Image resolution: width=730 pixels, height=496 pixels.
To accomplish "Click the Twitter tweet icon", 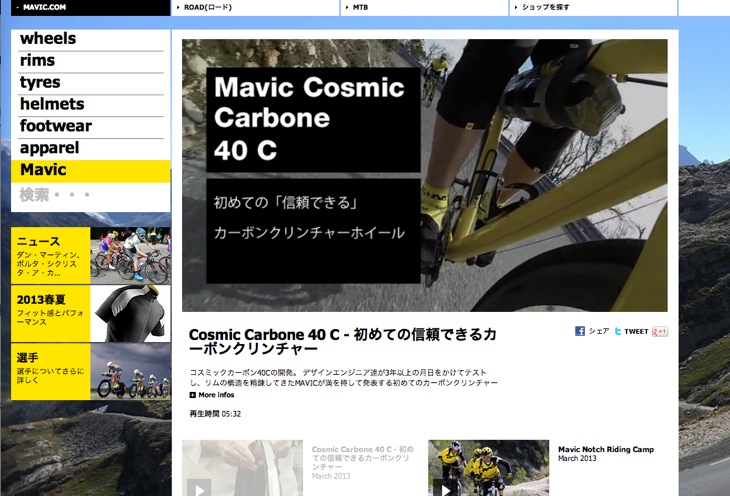I will point(618,331).
